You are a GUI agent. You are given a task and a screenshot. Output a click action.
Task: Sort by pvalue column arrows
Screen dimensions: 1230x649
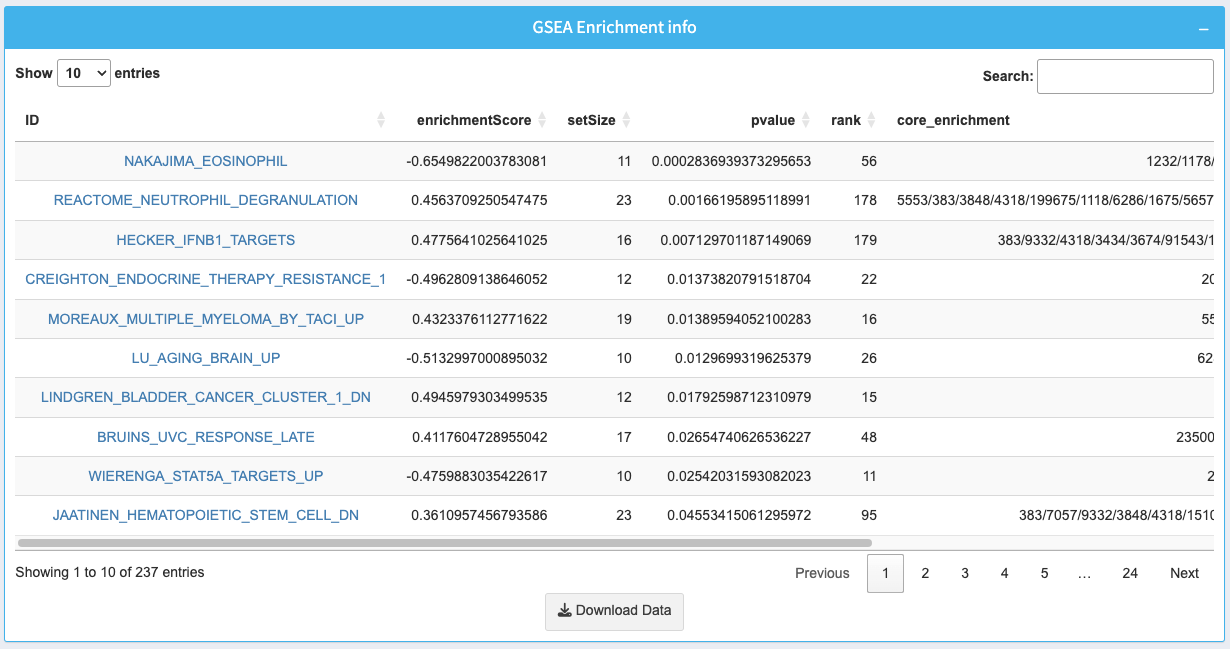806,120
